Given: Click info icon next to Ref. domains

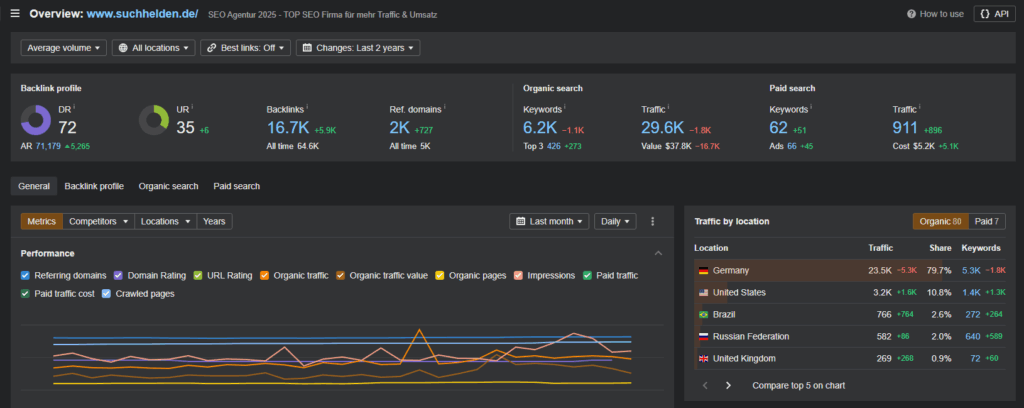Looking at the screenshot, I should (443, 107).
